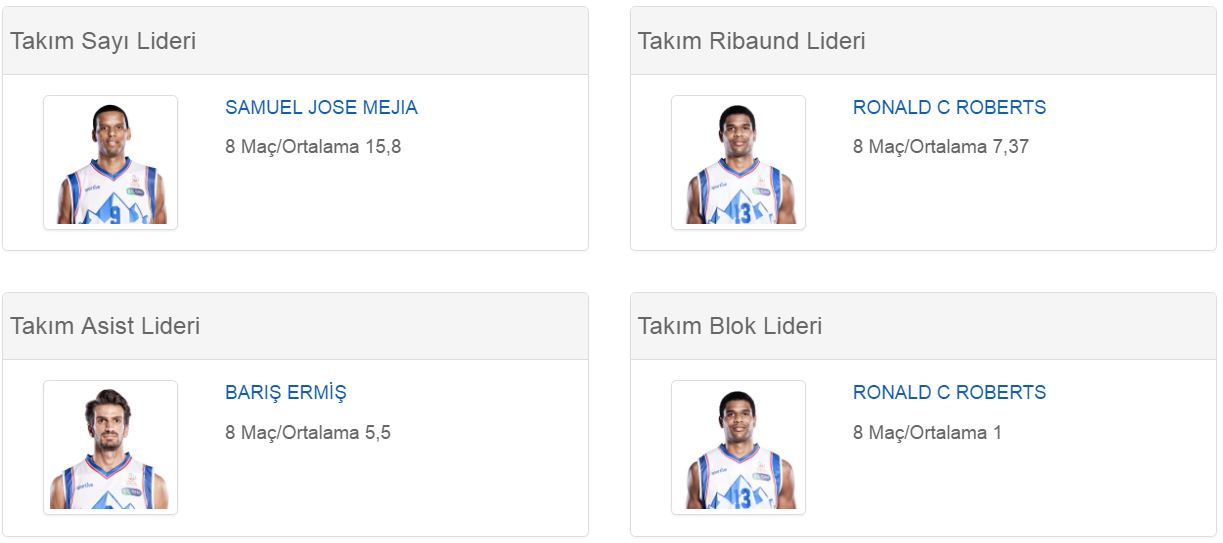Select the Takım Blok Lideri header
This screenshot has width=1223, height=543.
pos(730,326)
